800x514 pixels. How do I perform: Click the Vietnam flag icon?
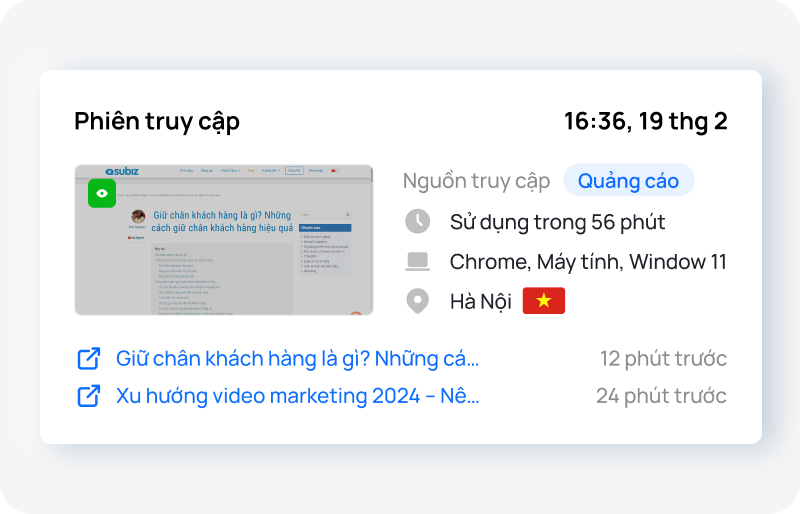(544, 301)
